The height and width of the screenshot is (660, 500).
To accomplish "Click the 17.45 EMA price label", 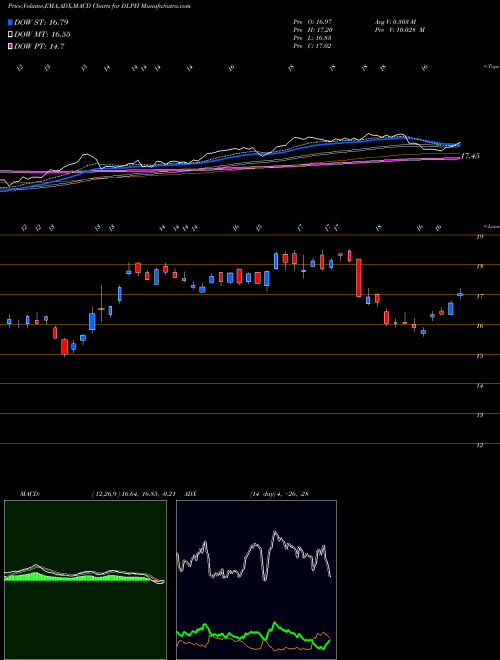I will click(470, 156).
